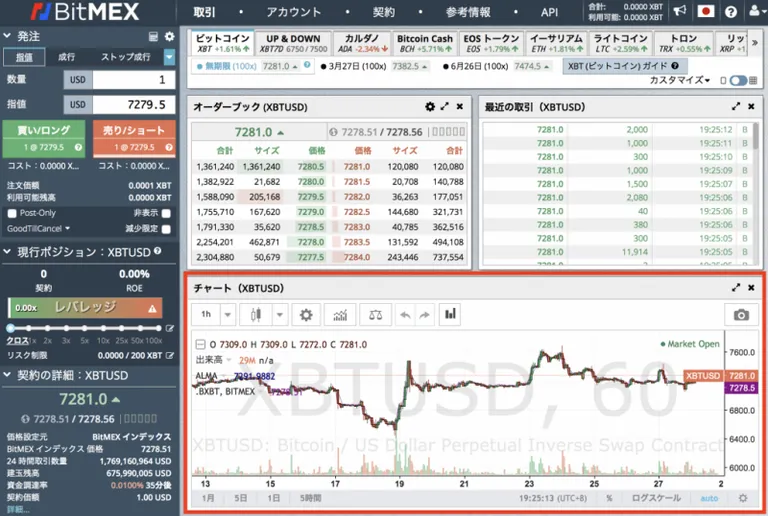The image size is (768, 516).
Task: Open アカウント menu
Action: [293, 12]
